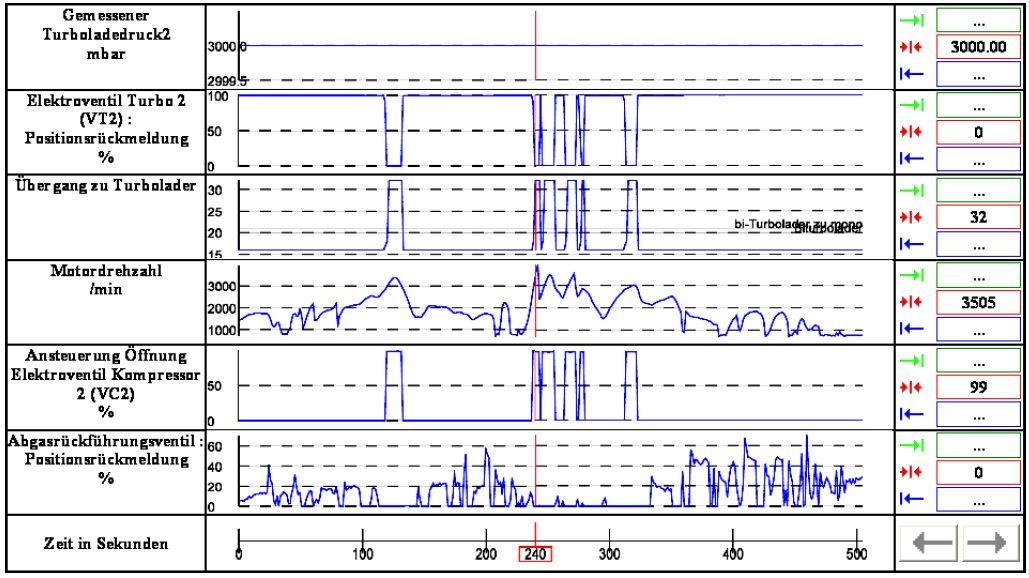This screenshot has width=1029, height=578.
Task: Click the green max field in Abgasrückführungsventil row
Action: click(x=978, y=446)
